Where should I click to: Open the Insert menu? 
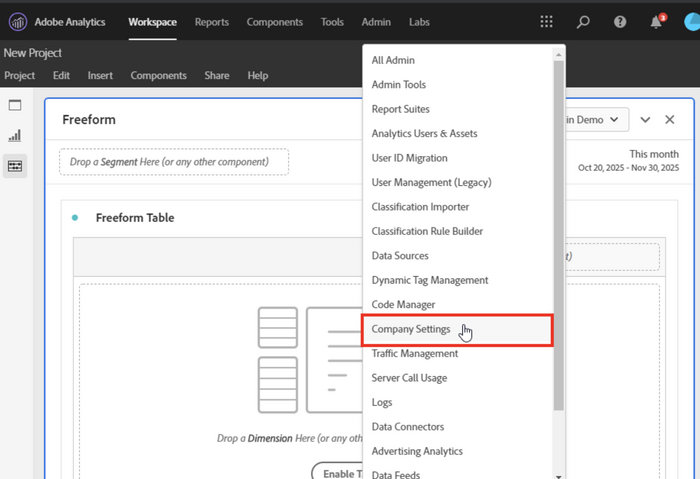point(100,75)
